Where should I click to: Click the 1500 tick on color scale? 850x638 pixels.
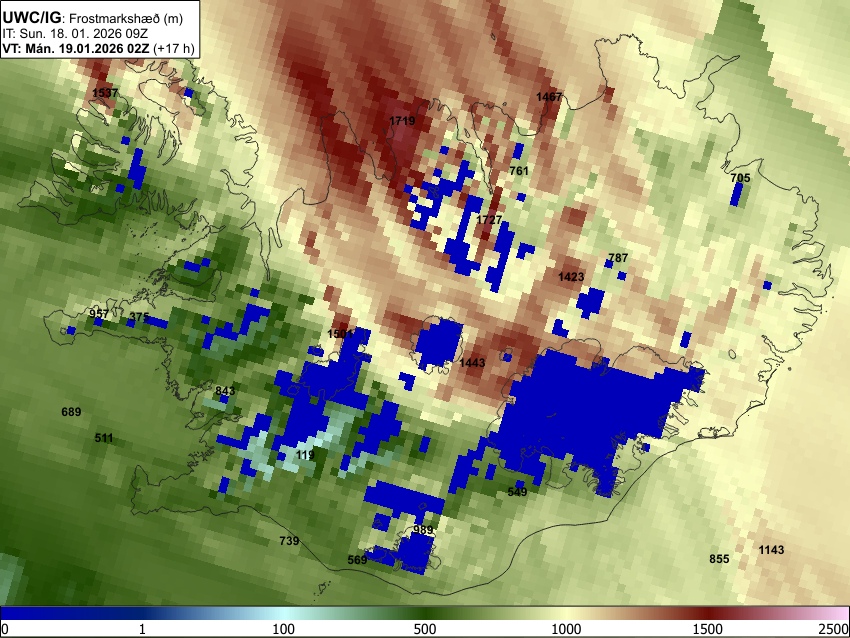tap(708, 629)
